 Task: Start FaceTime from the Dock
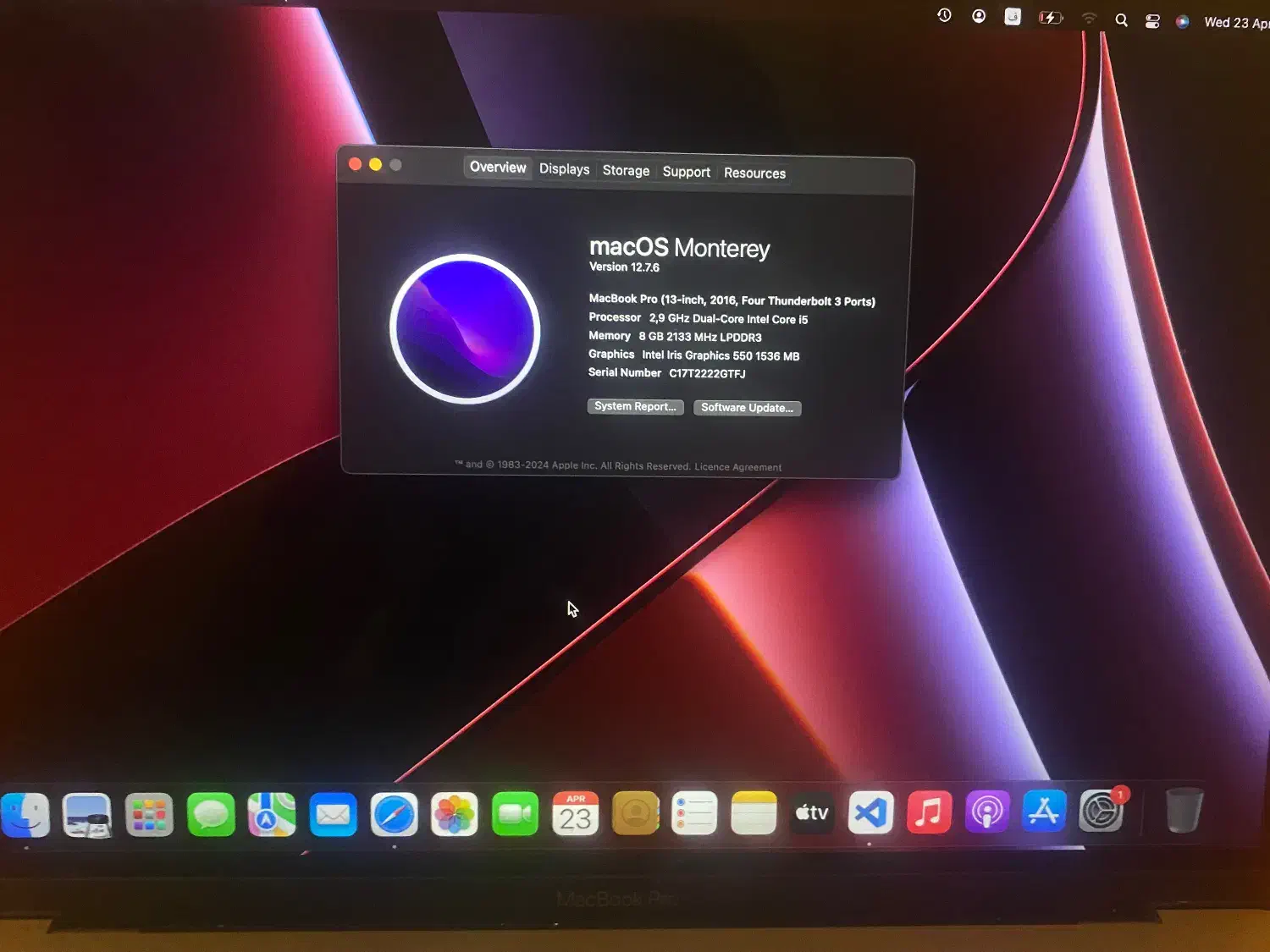(x=515, y=814)
